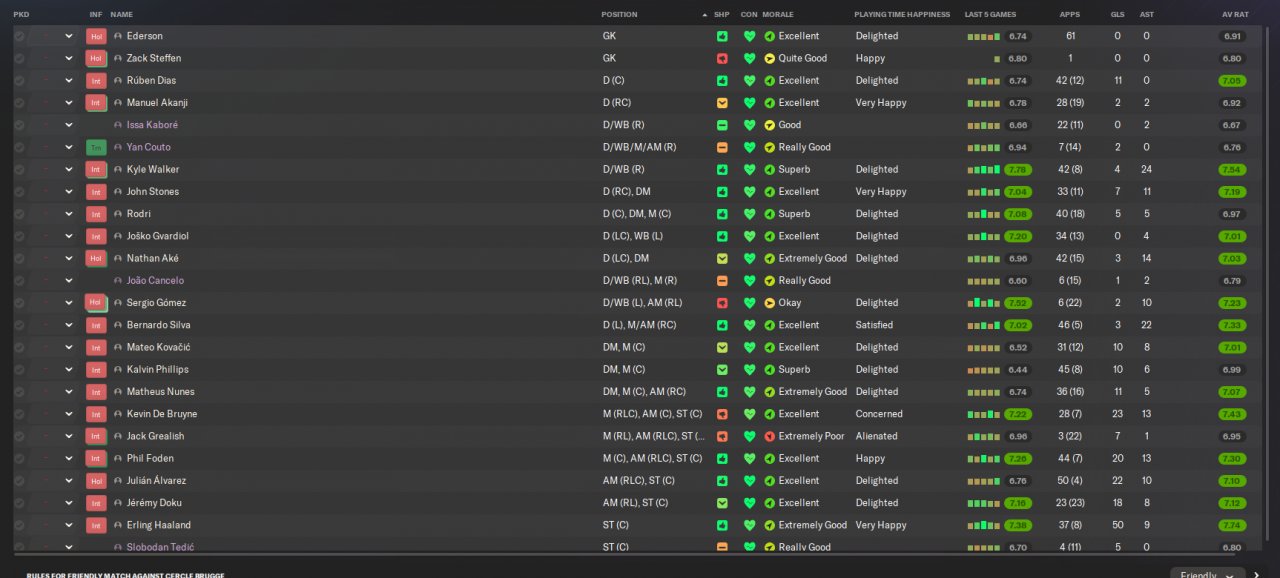Click player icon beside Rúben Dias

pos(118,81)
